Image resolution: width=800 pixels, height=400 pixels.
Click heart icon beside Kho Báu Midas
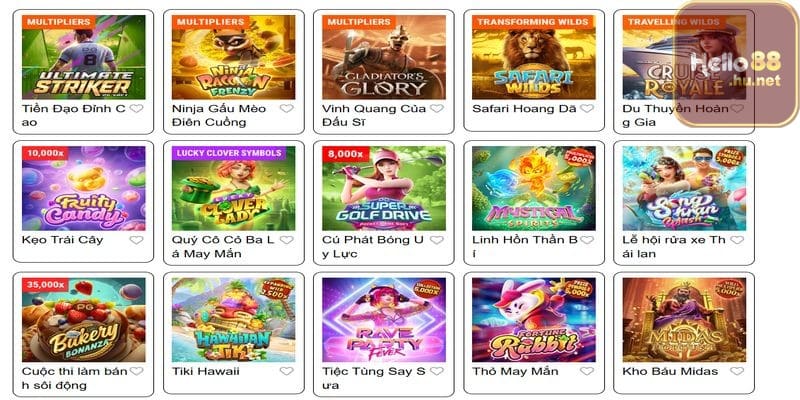737,371
